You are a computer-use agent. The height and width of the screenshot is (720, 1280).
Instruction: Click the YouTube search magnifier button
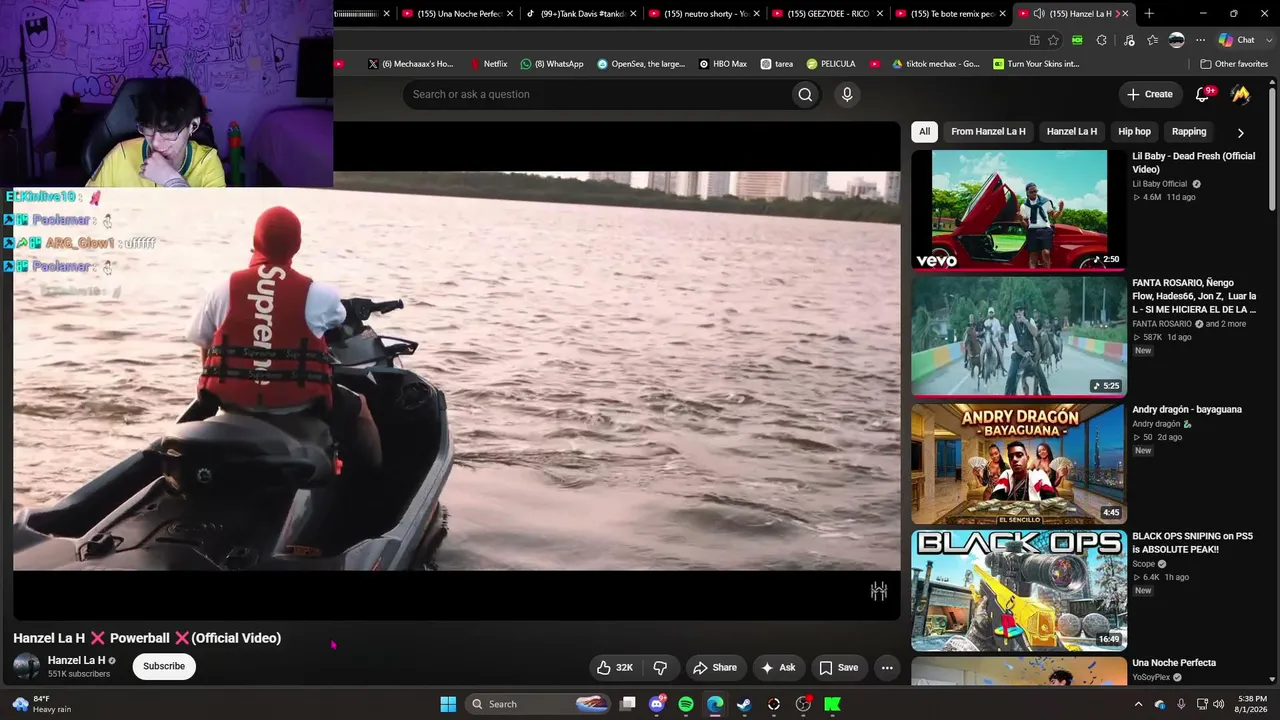tap(805, 94)
